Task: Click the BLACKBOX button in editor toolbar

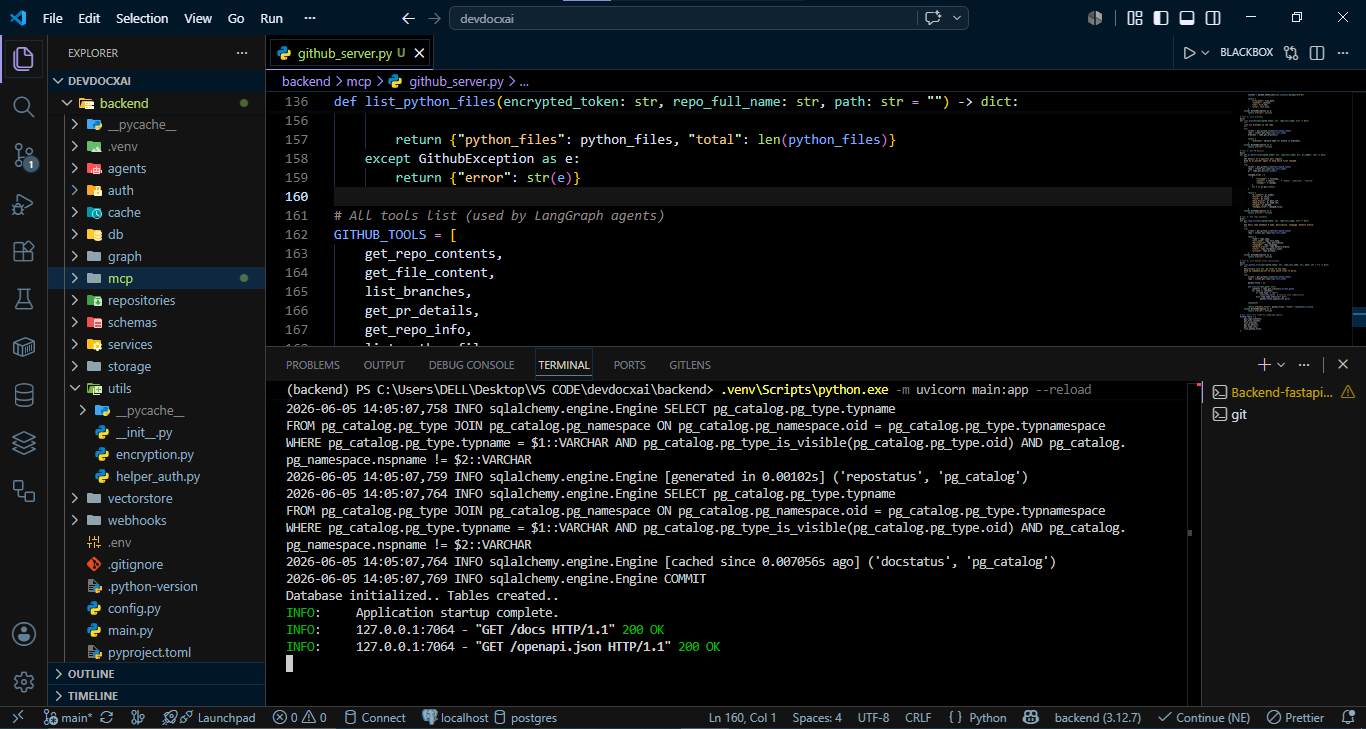Action: pyautogui.click(x=1247, y=53)
